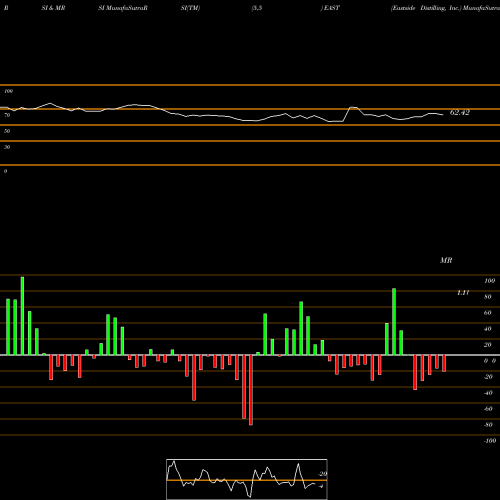Click the RSI value label 62.42

point(459,113)
